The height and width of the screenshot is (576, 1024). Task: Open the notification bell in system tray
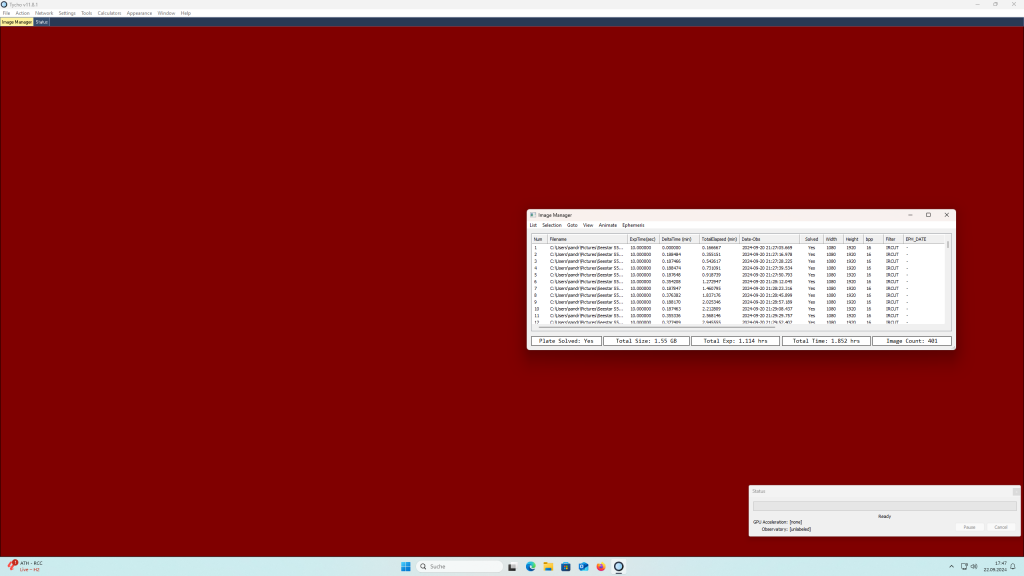click(x=1011, y=566)
